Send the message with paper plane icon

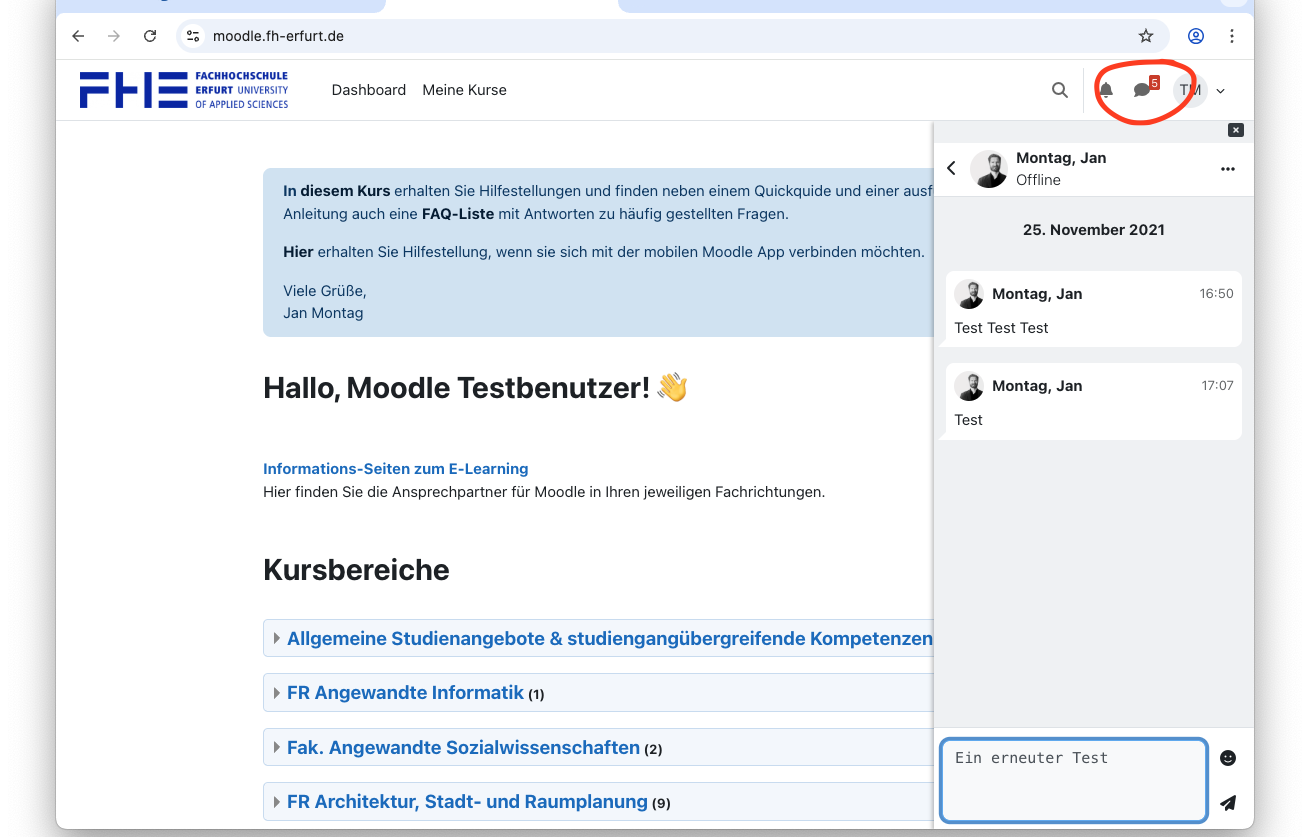(1228, 803)
